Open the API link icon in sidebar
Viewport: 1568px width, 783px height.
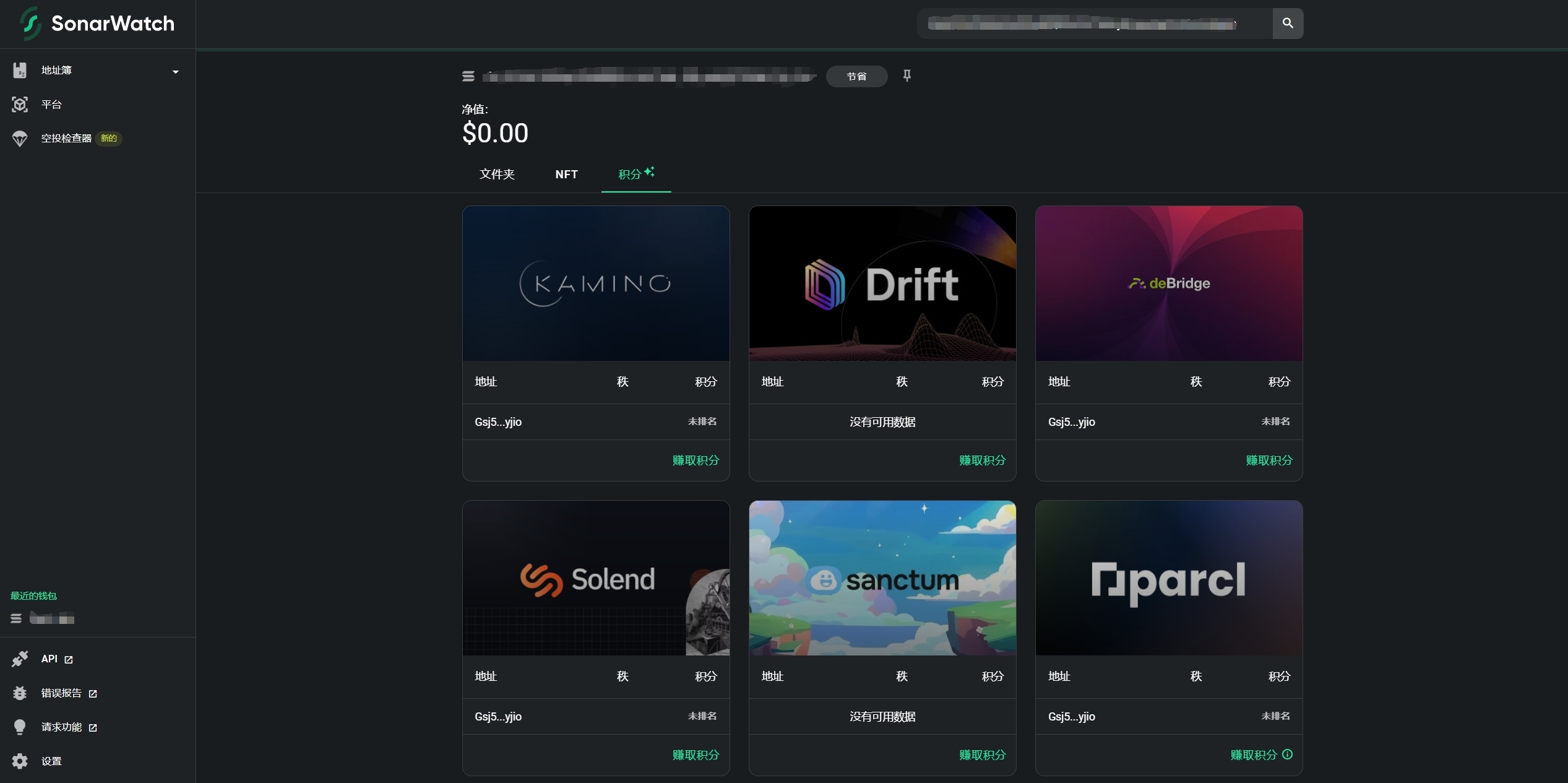pyautogui.click(x=67, y=659)
